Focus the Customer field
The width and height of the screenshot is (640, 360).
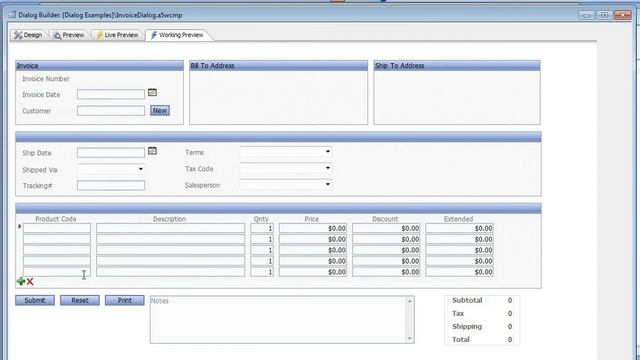point(111,111)
